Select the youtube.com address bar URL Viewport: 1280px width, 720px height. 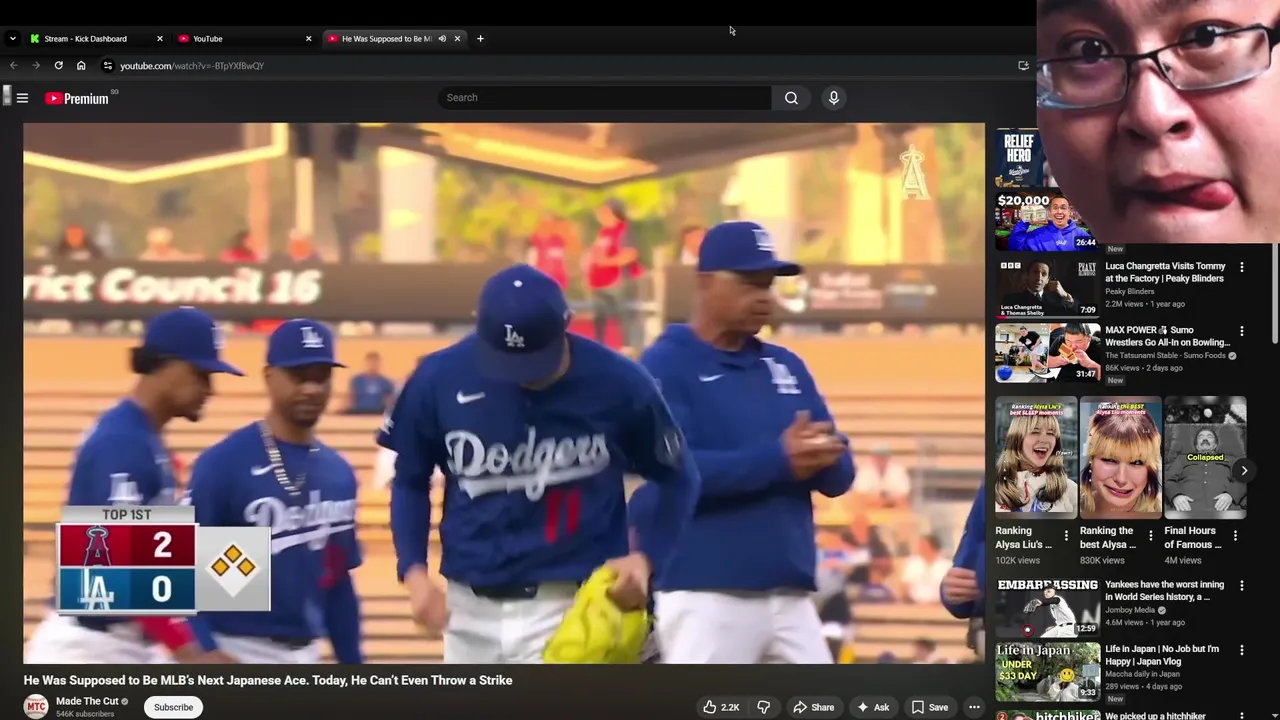(x=192, y=66)
